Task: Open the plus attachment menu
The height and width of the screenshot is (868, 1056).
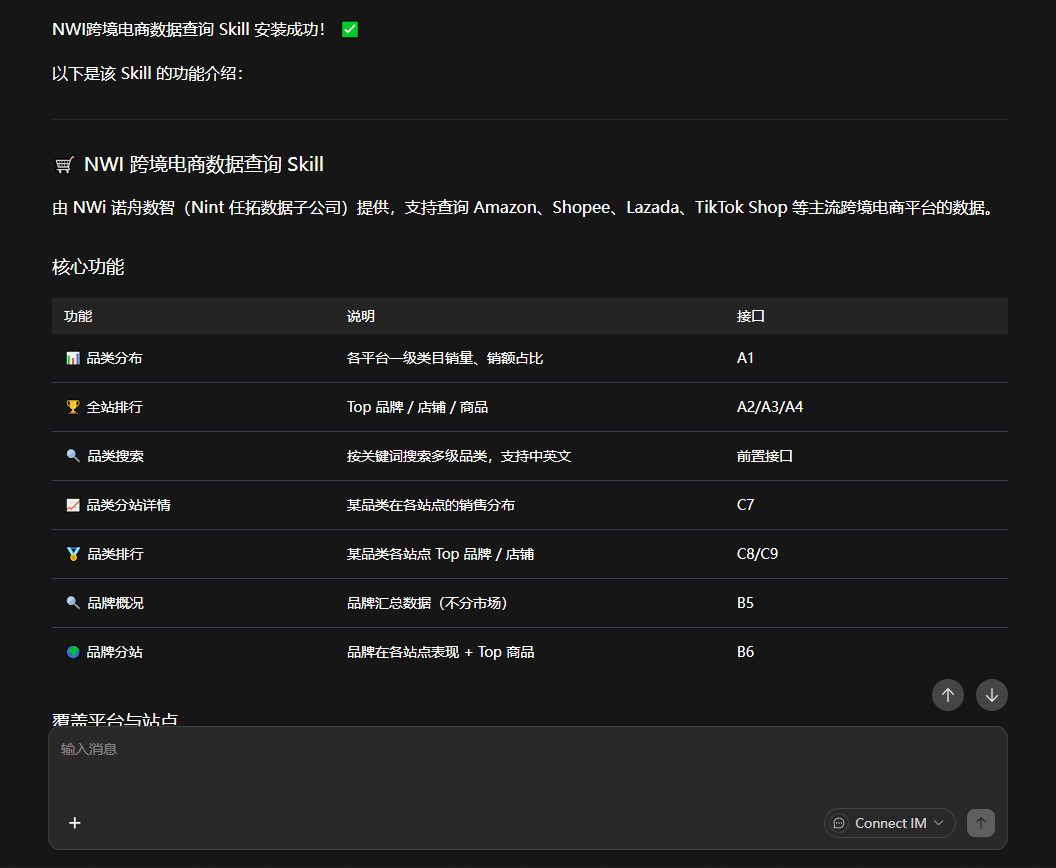Action: 75,823
